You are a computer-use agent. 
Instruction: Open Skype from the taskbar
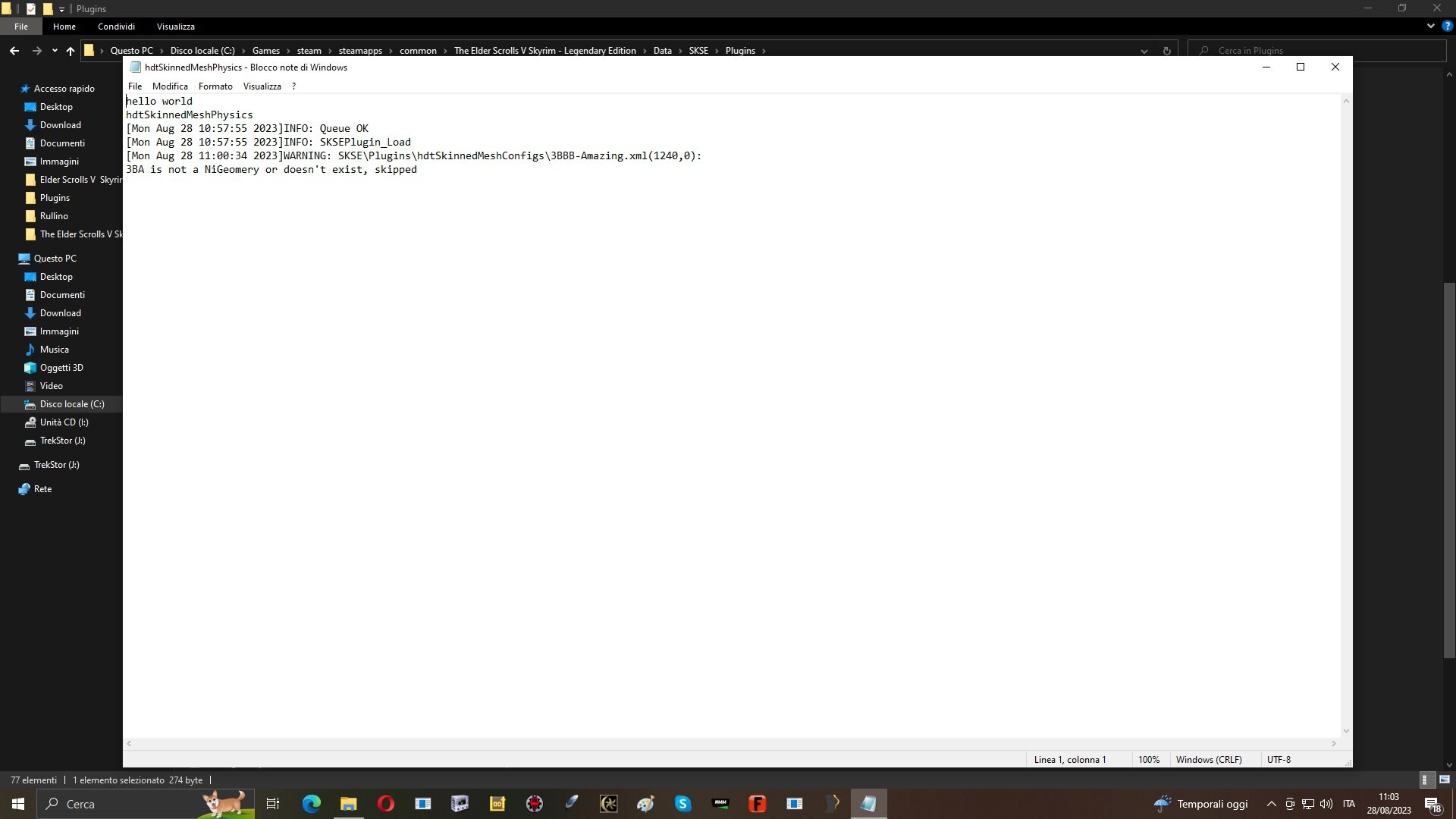pos(682,804)
